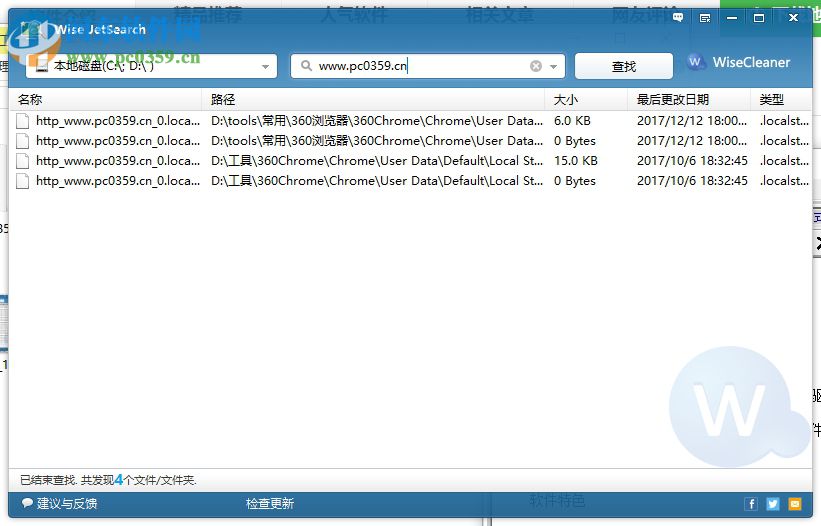Minimize the Wise JetSearch window
The width and height of the screenshot is (821, 526).
tap(732, 18)
